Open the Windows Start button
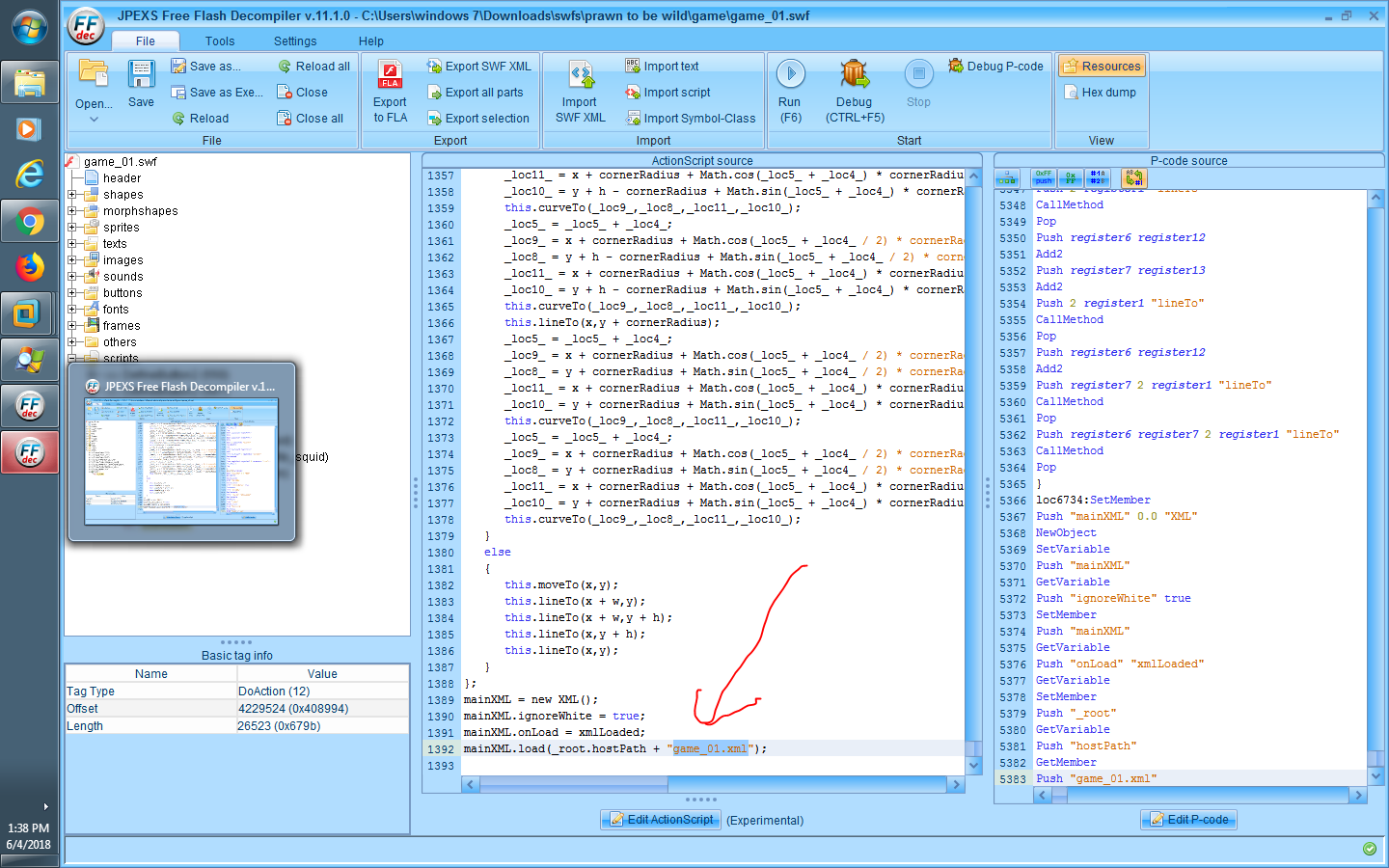The image size is (1389, 868). pos(30,28)
